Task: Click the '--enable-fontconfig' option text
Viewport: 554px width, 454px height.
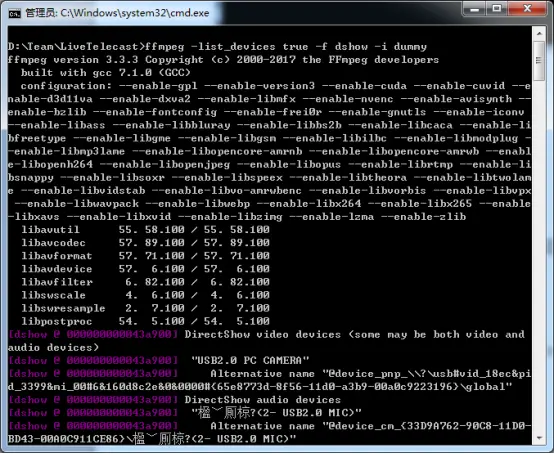Action: click(155, 112)
